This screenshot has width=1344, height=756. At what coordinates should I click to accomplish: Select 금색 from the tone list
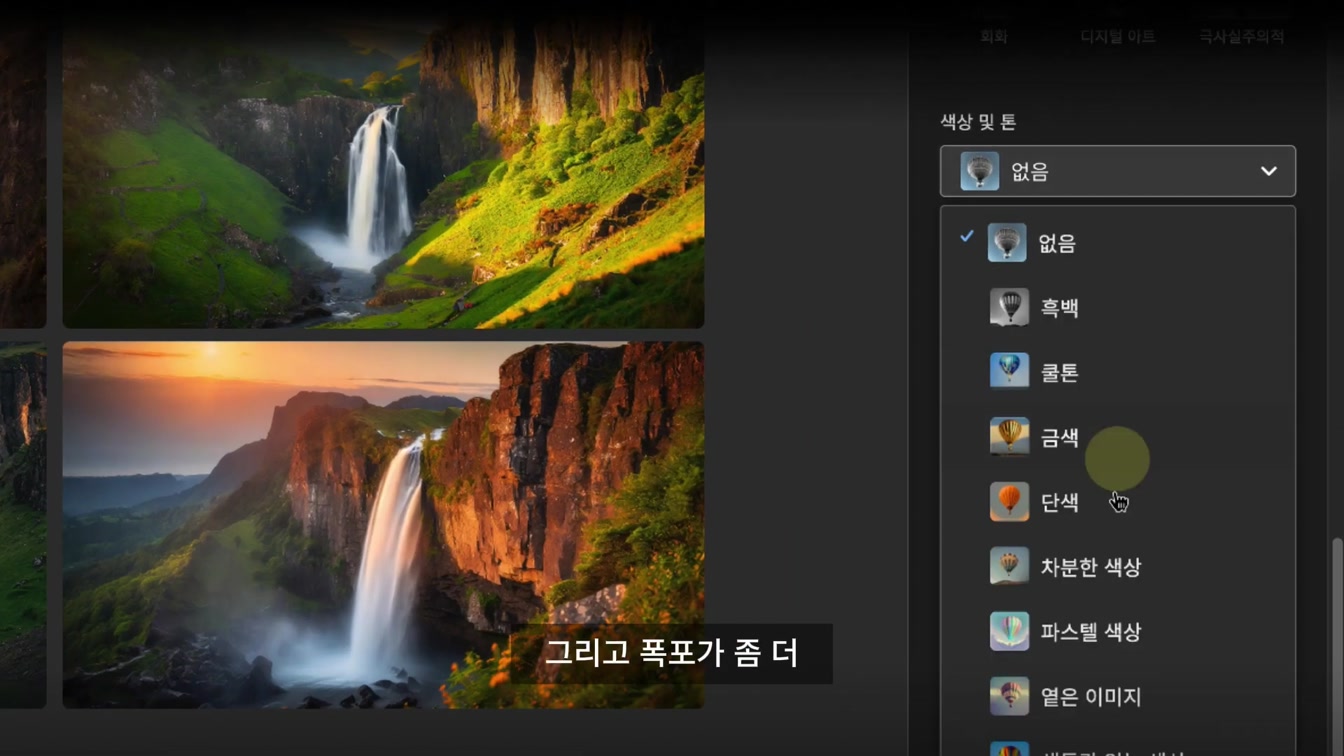click(x=1117, y=437)
